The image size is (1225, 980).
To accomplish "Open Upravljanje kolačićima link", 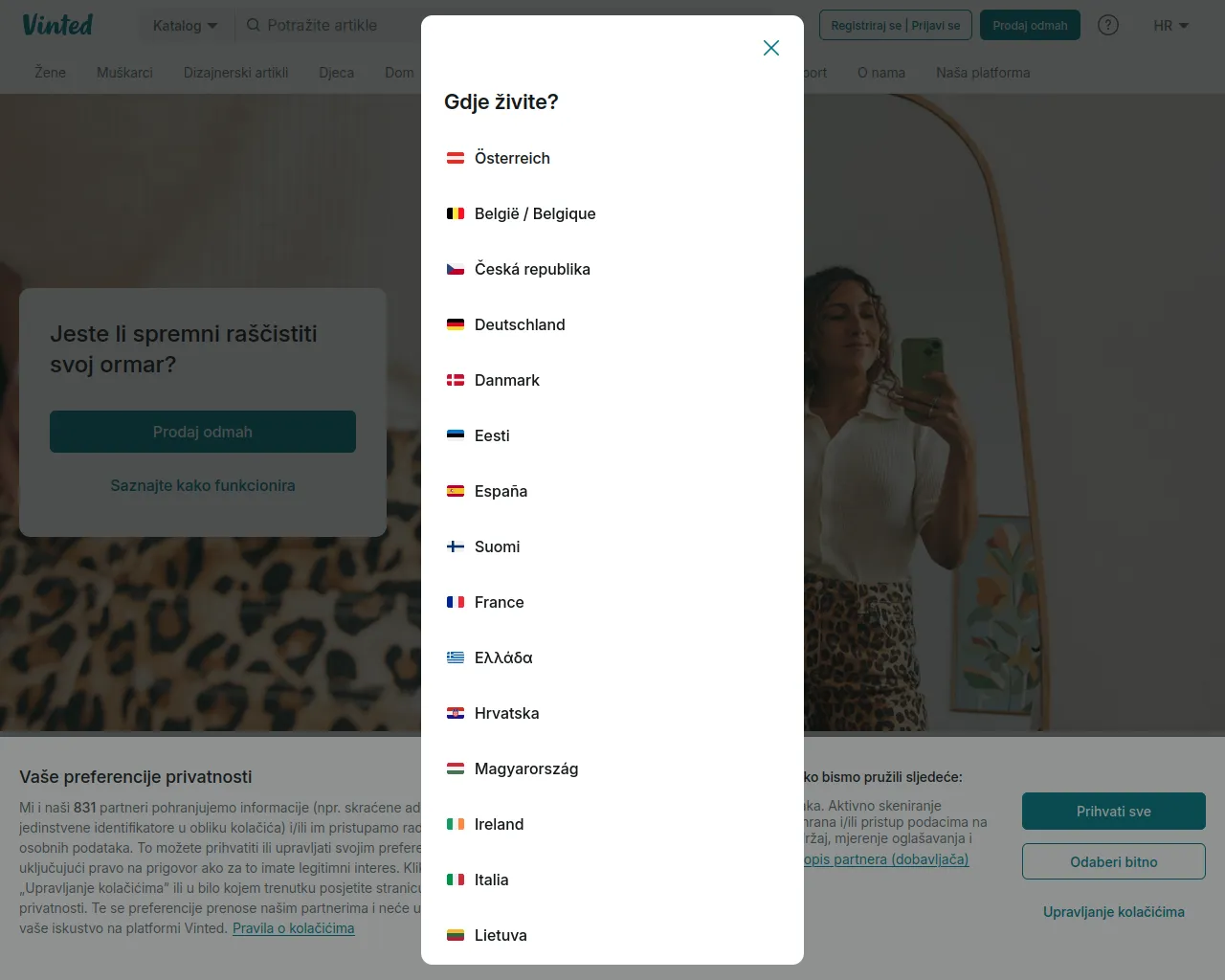I will (1114, 912).
